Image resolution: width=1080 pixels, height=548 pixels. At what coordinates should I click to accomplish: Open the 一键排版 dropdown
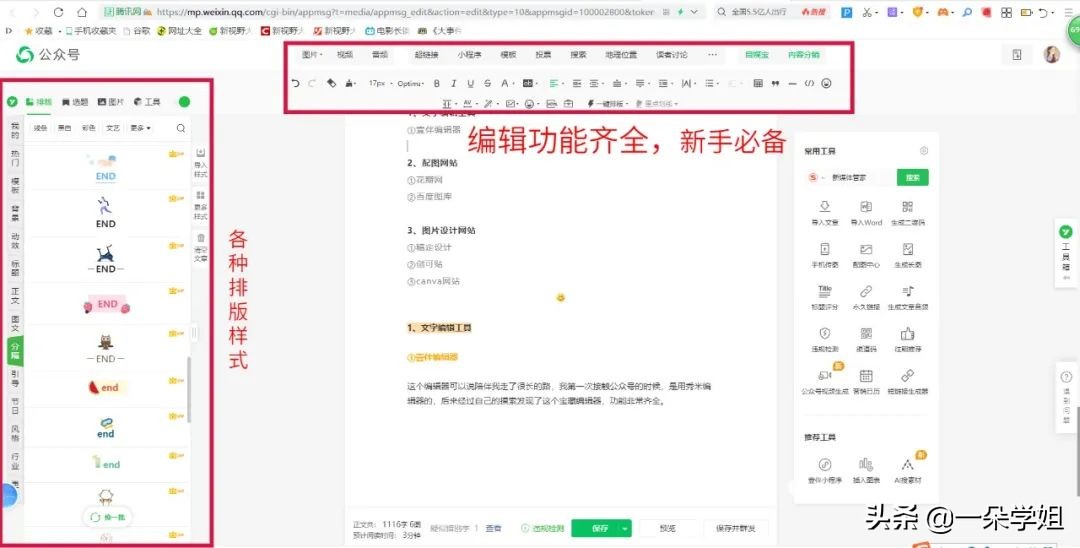[608, 104]
